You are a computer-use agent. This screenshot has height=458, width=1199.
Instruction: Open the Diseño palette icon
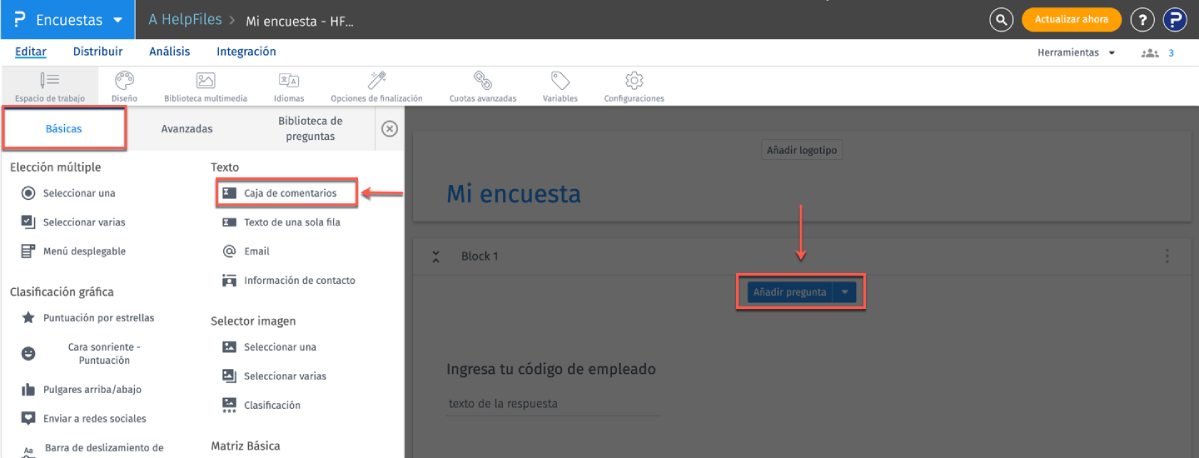[x=124, y=80]
